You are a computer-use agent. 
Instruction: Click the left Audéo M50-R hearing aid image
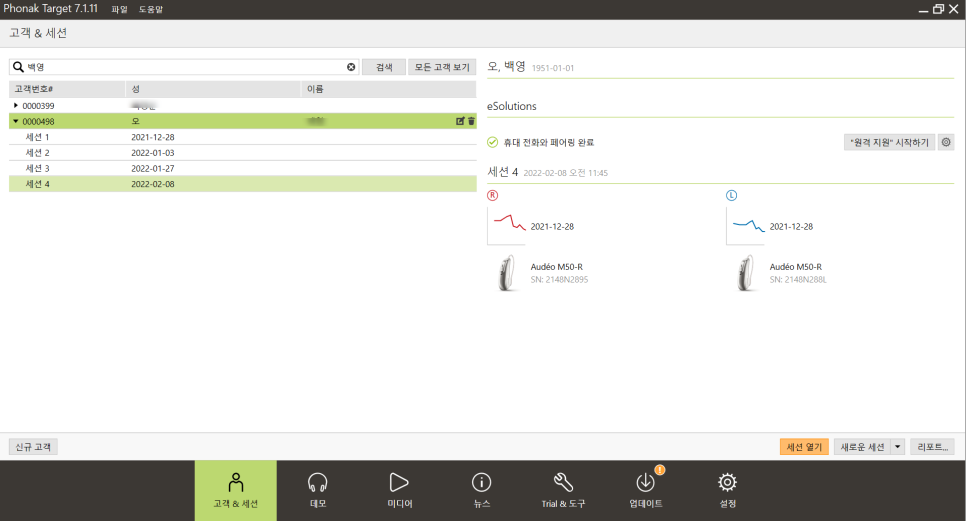[745, 273]
